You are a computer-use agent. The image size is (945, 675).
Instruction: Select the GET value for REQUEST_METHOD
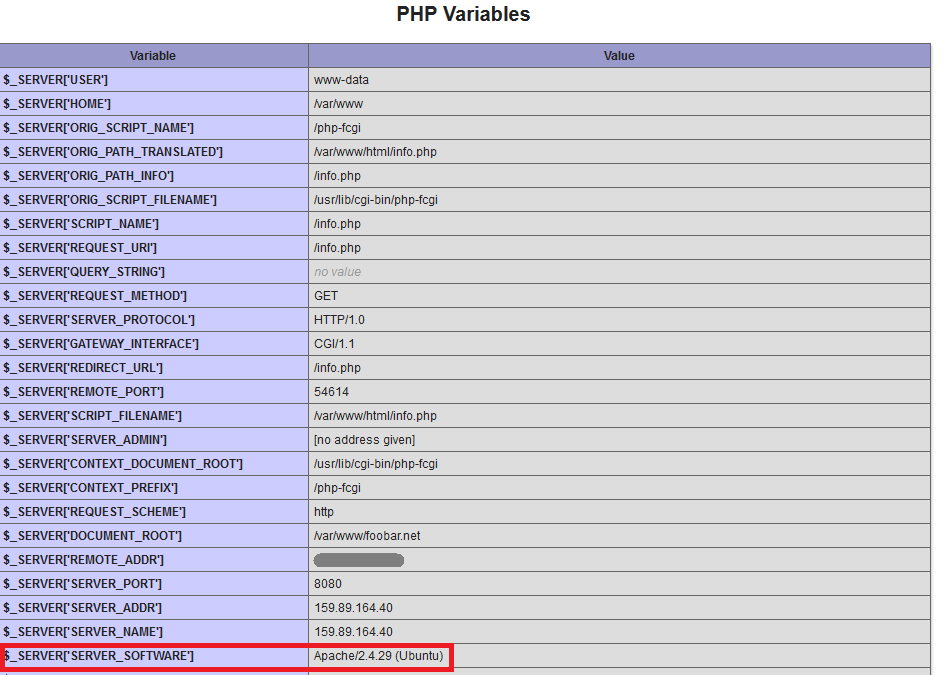(x=324, y=296)
